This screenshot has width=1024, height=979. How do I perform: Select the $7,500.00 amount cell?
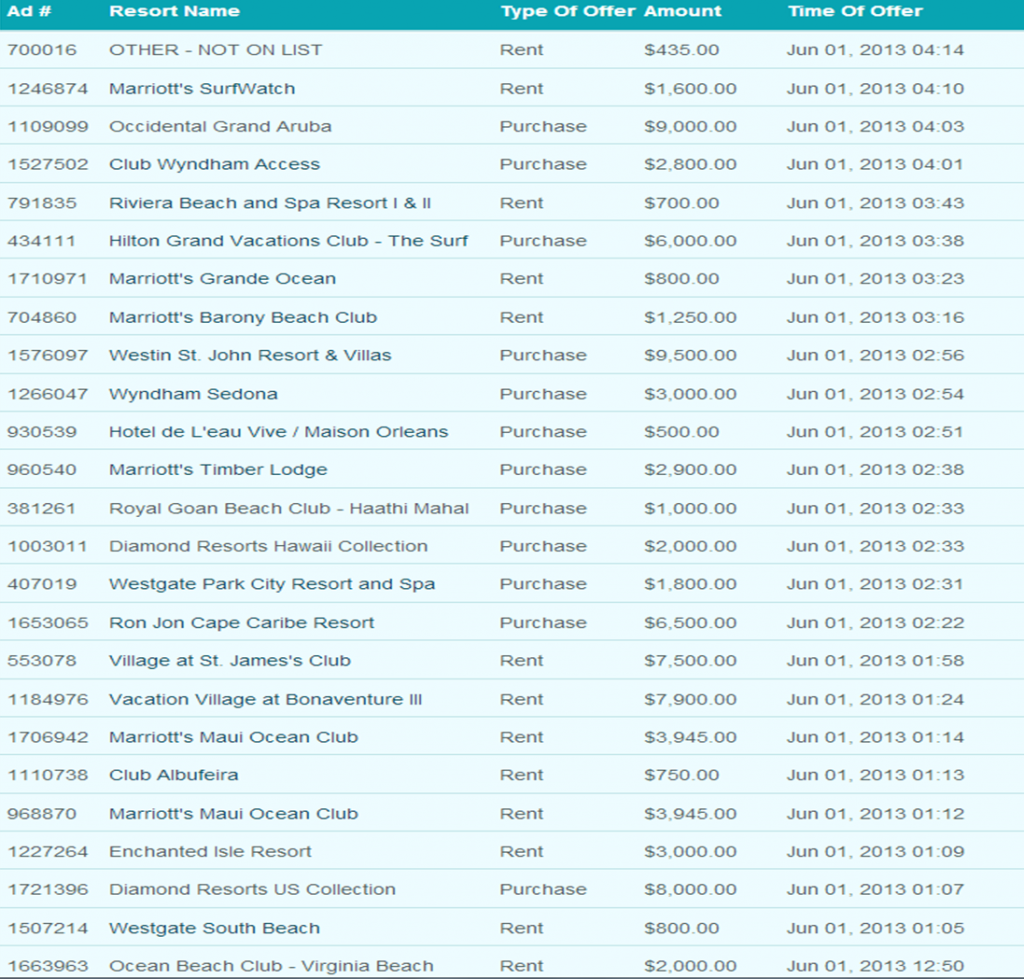690,661
